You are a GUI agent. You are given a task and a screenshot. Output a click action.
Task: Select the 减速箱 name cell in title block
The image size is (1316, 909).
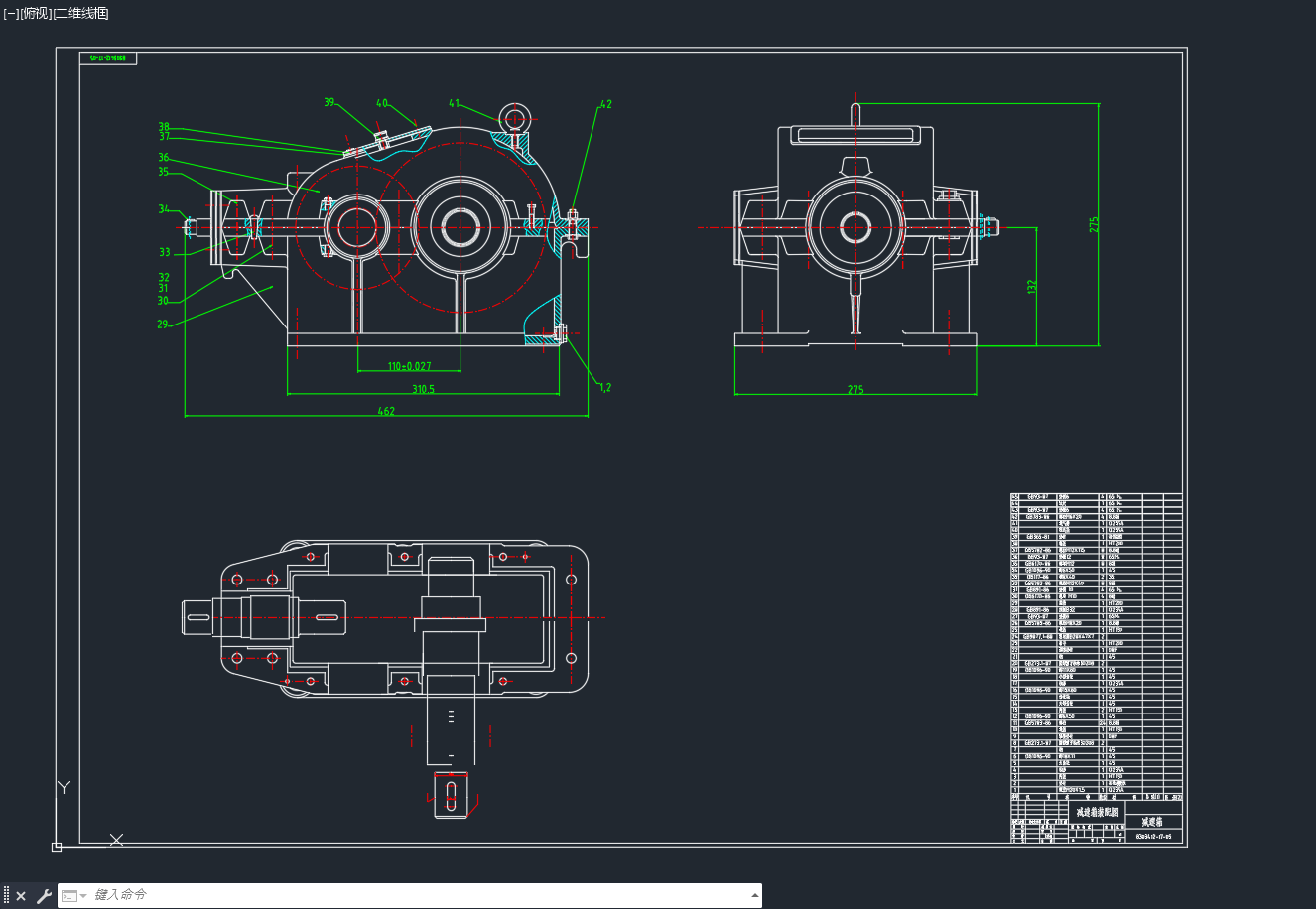coord(1153,822)
